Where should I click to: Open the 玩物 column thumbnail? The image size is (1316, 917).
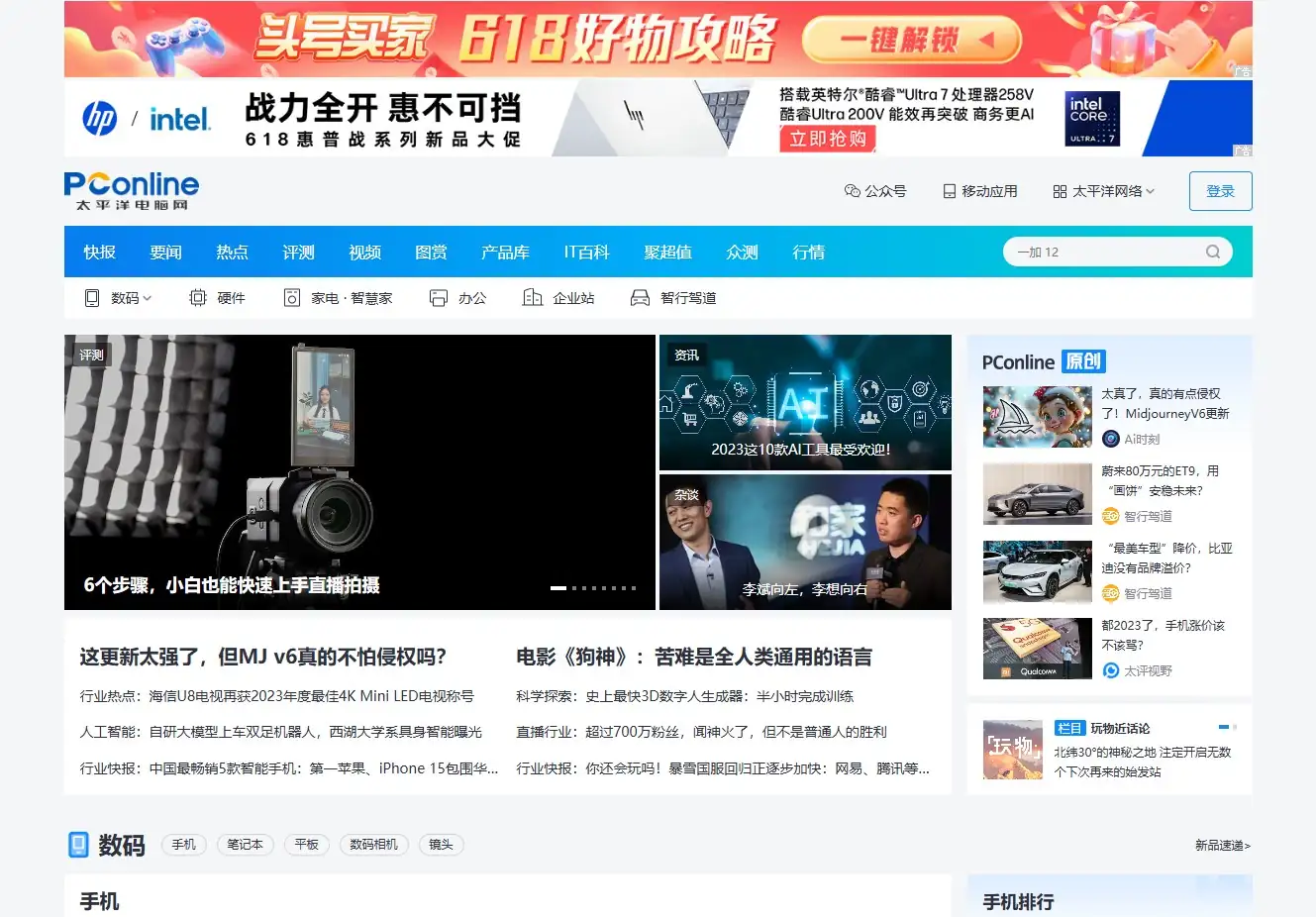[x=1013, y=750]
